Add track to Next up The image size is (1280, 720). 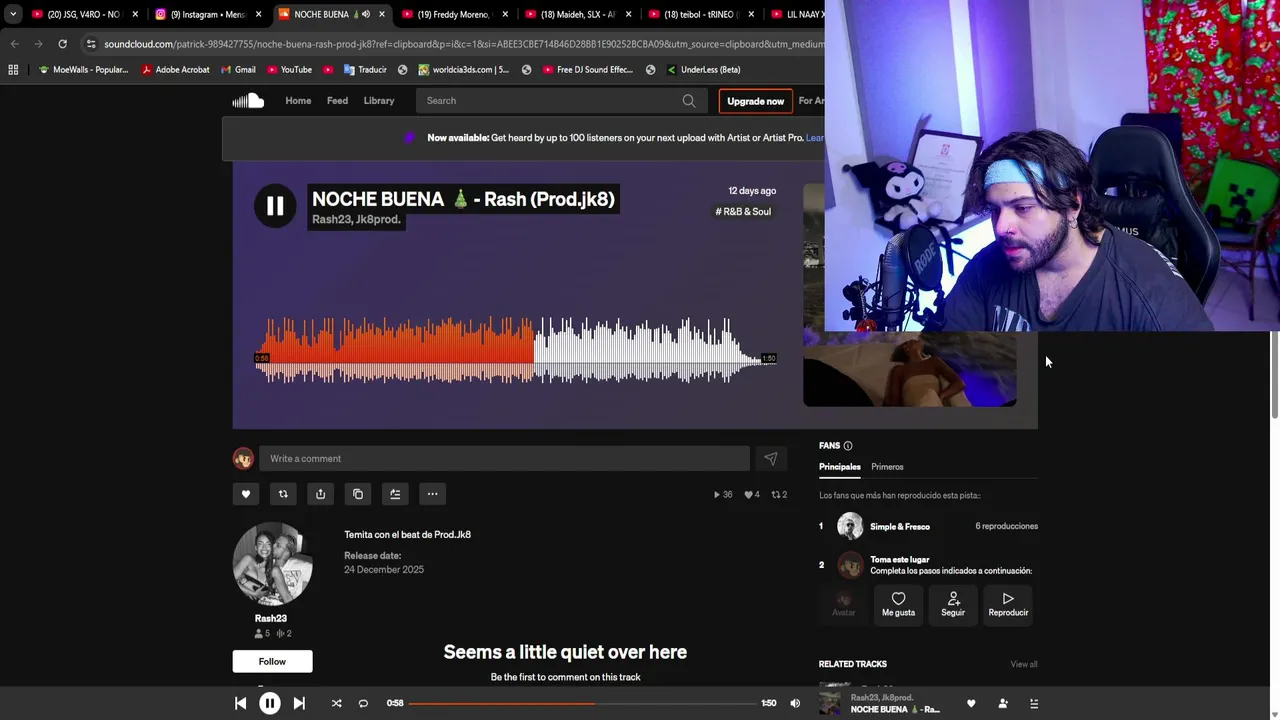(395, 494)
